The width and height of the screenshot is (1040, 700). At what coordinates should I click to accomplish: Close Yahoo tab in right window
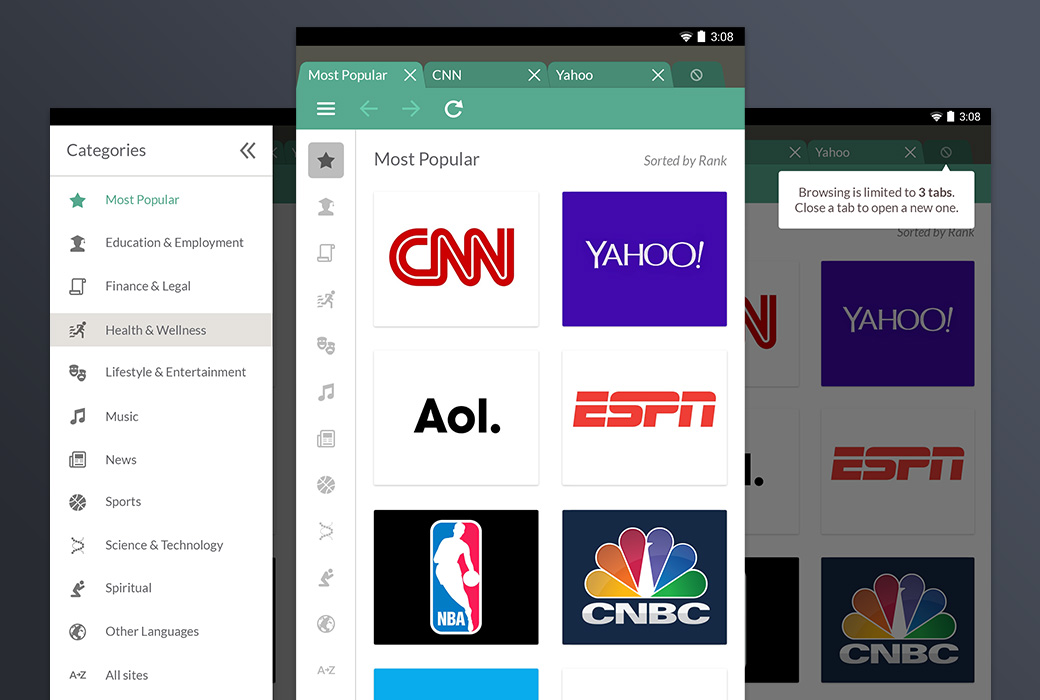tap(911, 153)
